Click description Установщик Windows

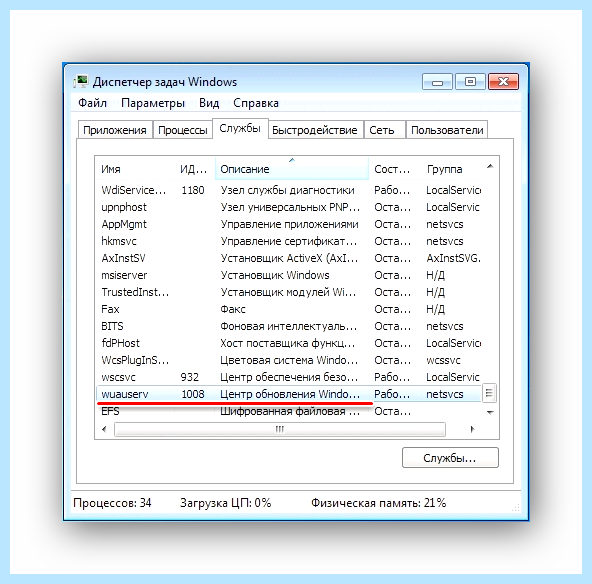coord(275,275)
